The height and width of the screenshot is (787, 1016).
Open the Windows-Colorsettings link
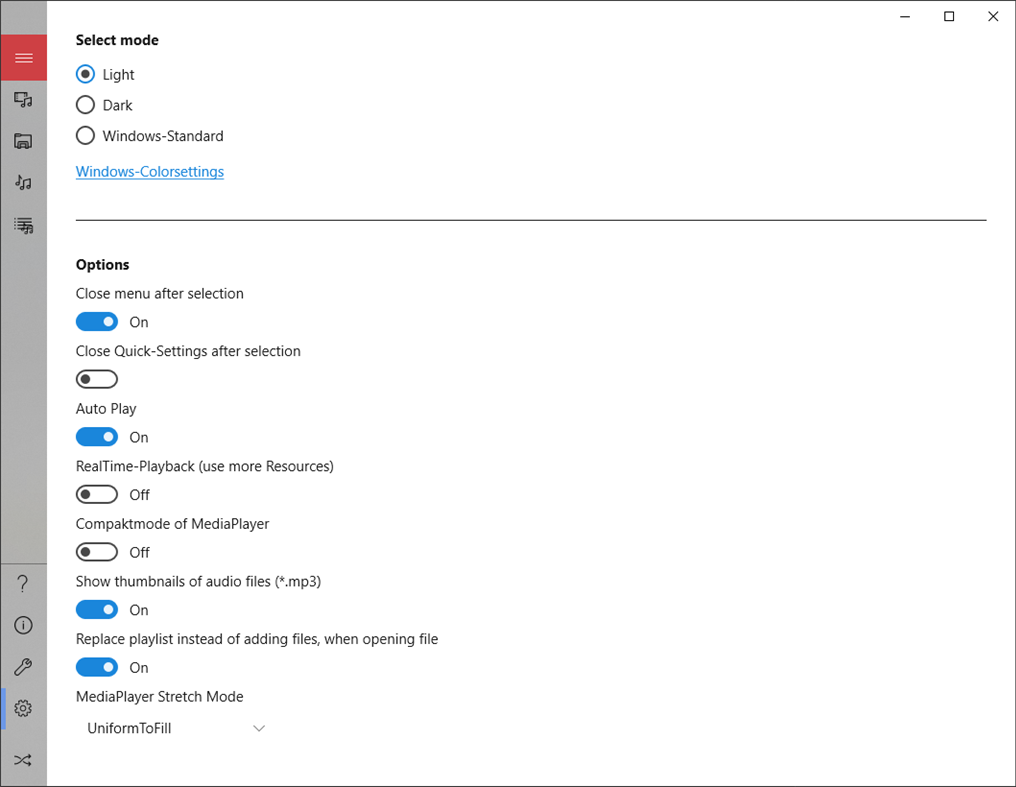click(x=150, y=172)
